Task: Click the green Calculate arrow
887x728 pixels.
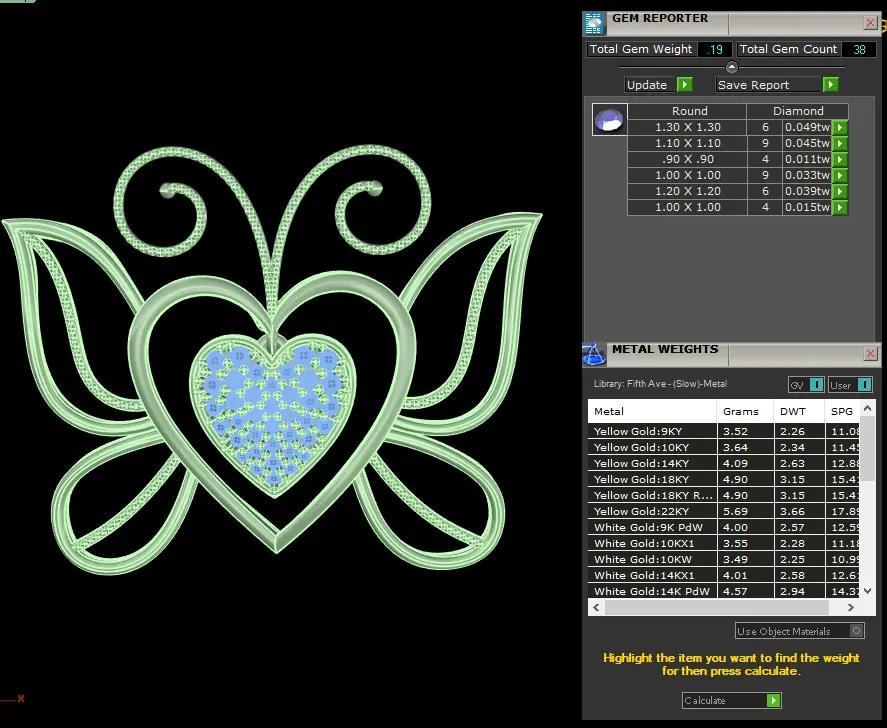Action: 773,700
